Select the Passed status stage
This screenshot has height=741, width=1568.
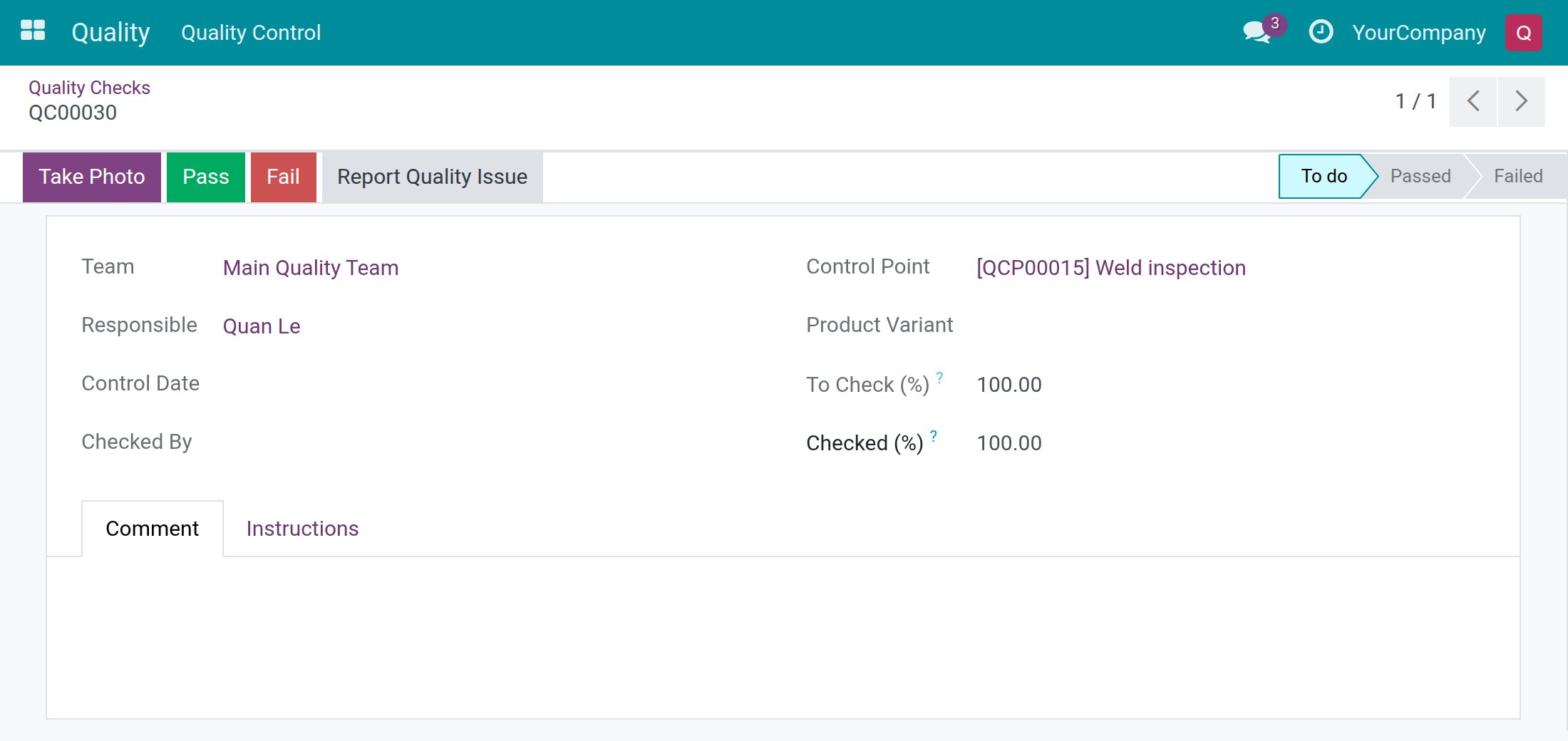click(1420, 176)
